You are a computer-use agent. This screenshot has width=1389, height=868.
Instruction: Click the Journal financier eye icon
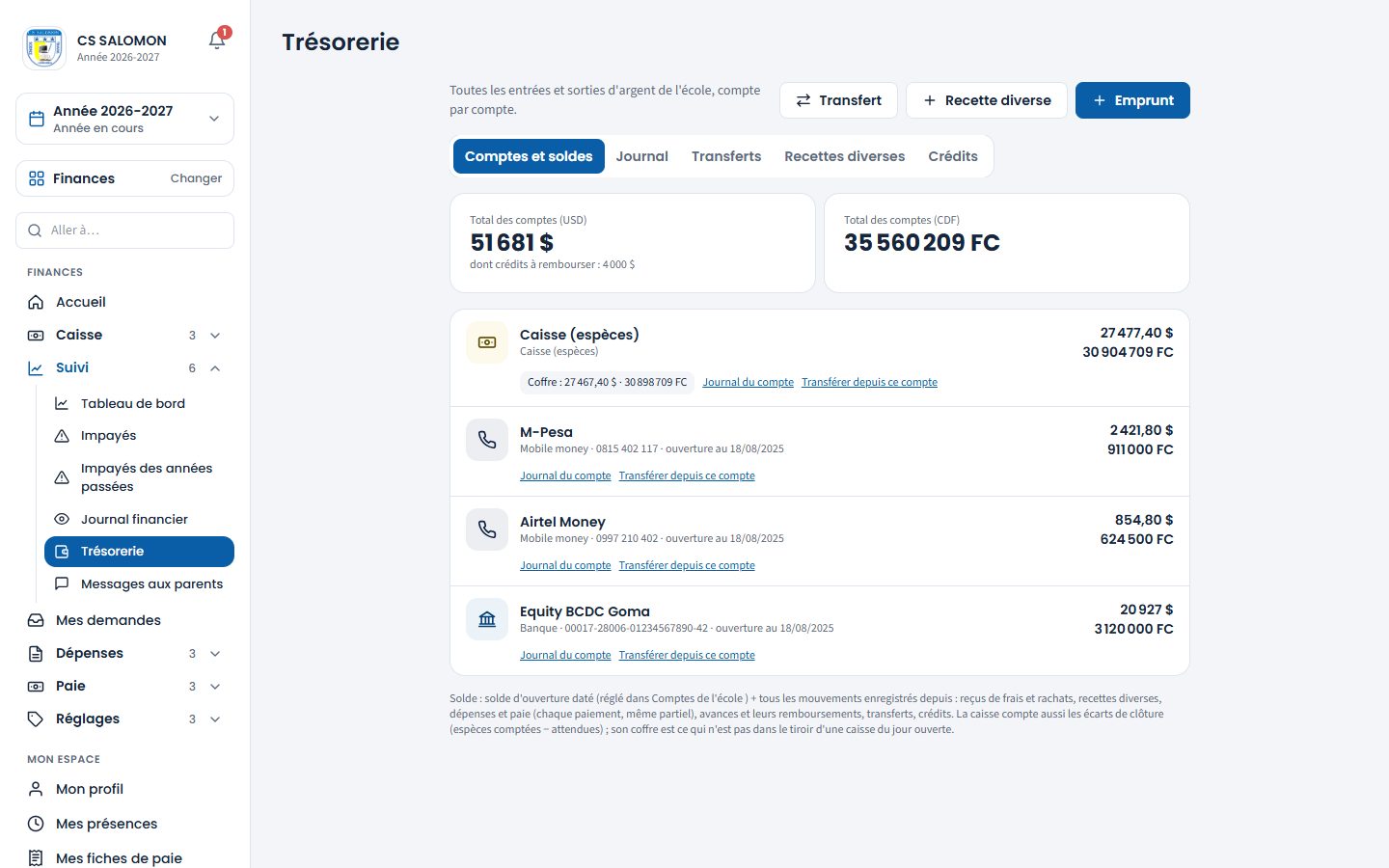[x=62, y=519]
